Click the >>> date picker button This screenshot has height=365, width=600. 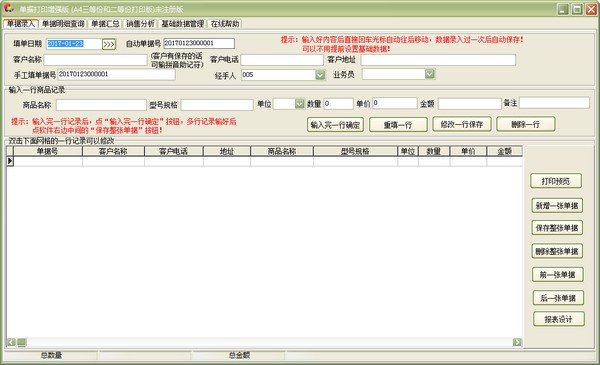tap(109, 44)
